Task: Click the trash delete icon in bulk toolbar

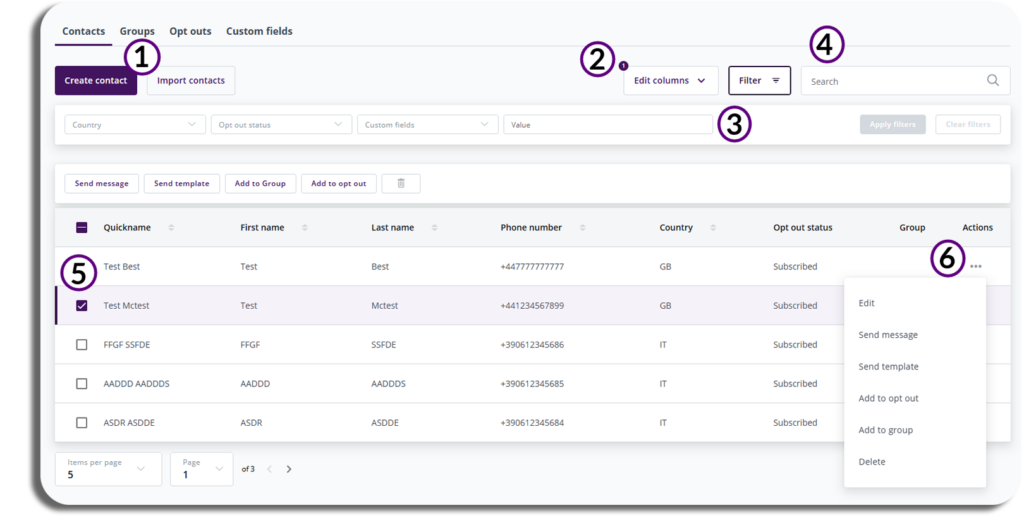Action: 401,184
